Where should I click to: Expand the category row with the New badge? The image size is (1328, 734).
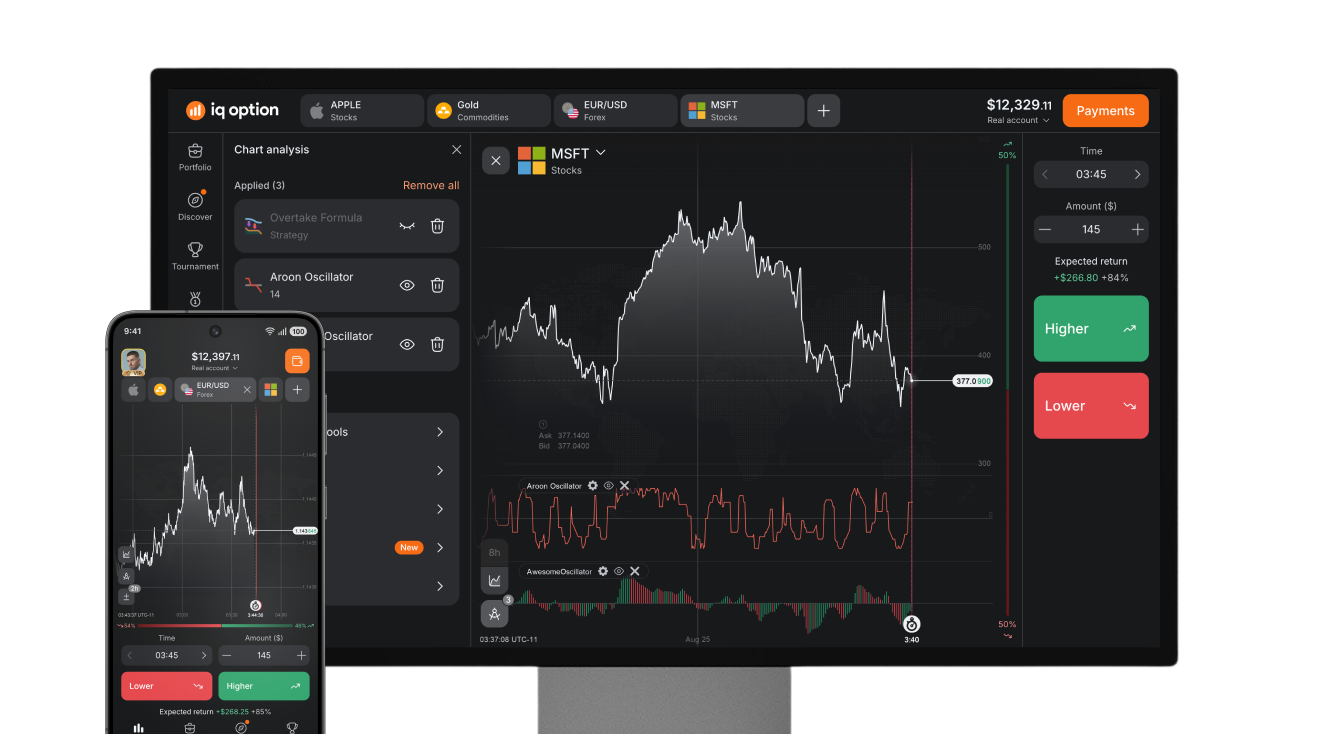point(440,547)
